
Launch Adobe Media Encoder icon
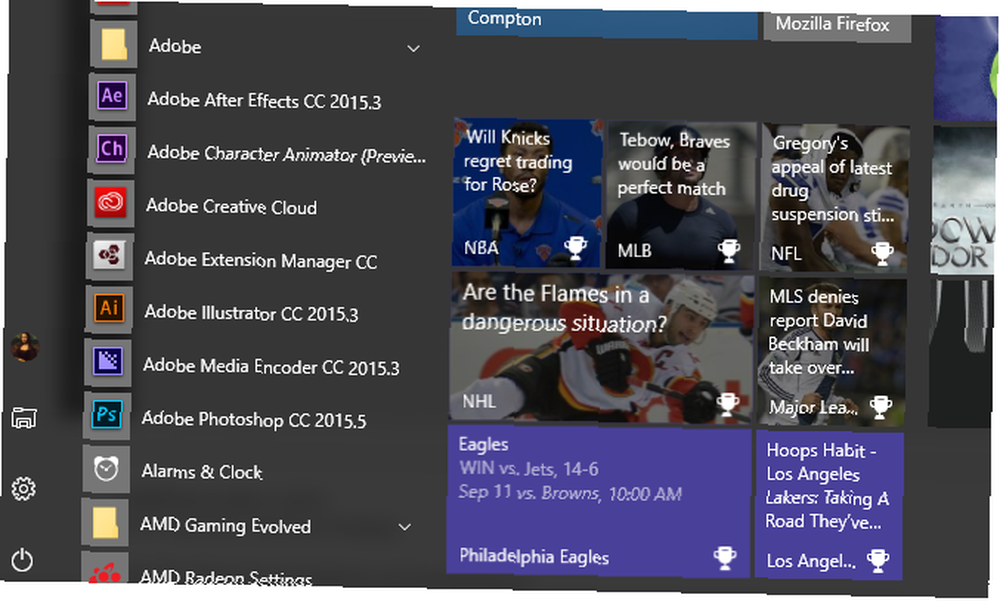[107, 362]
